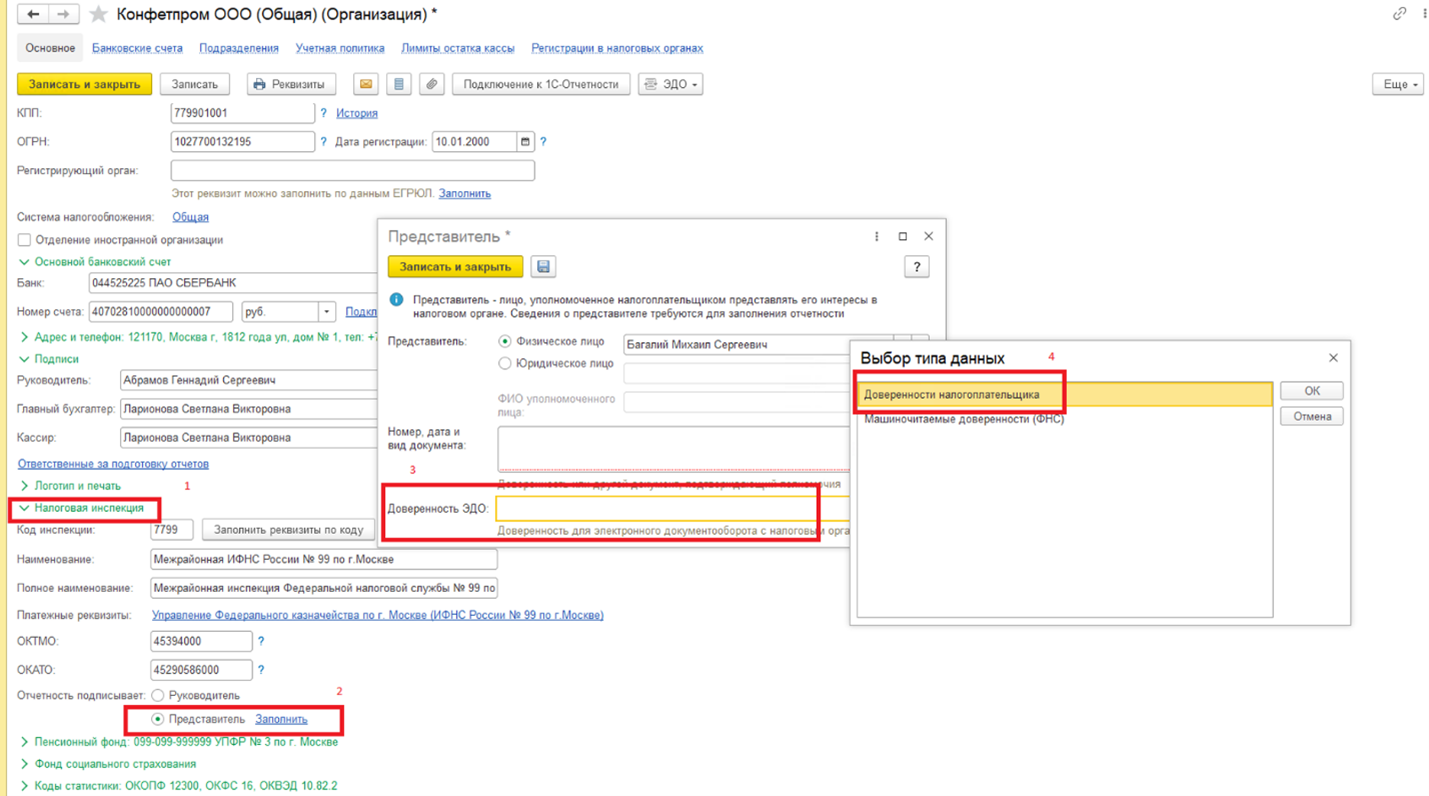Screen dimensions: 1429x796
Task: Close the Выбор типа данных window
Action: (1332, 358)
